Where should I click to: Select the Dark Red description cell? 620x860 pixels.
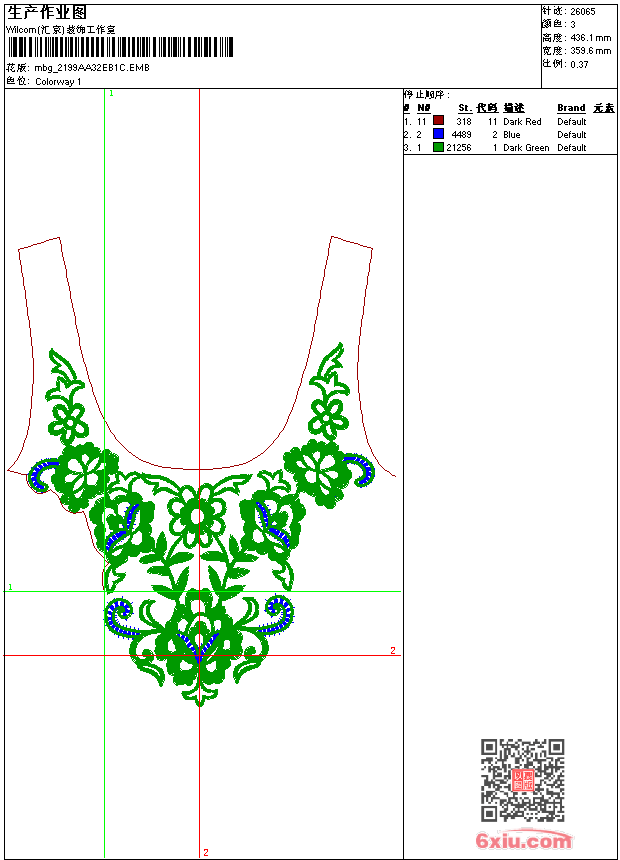coord(522,122)
